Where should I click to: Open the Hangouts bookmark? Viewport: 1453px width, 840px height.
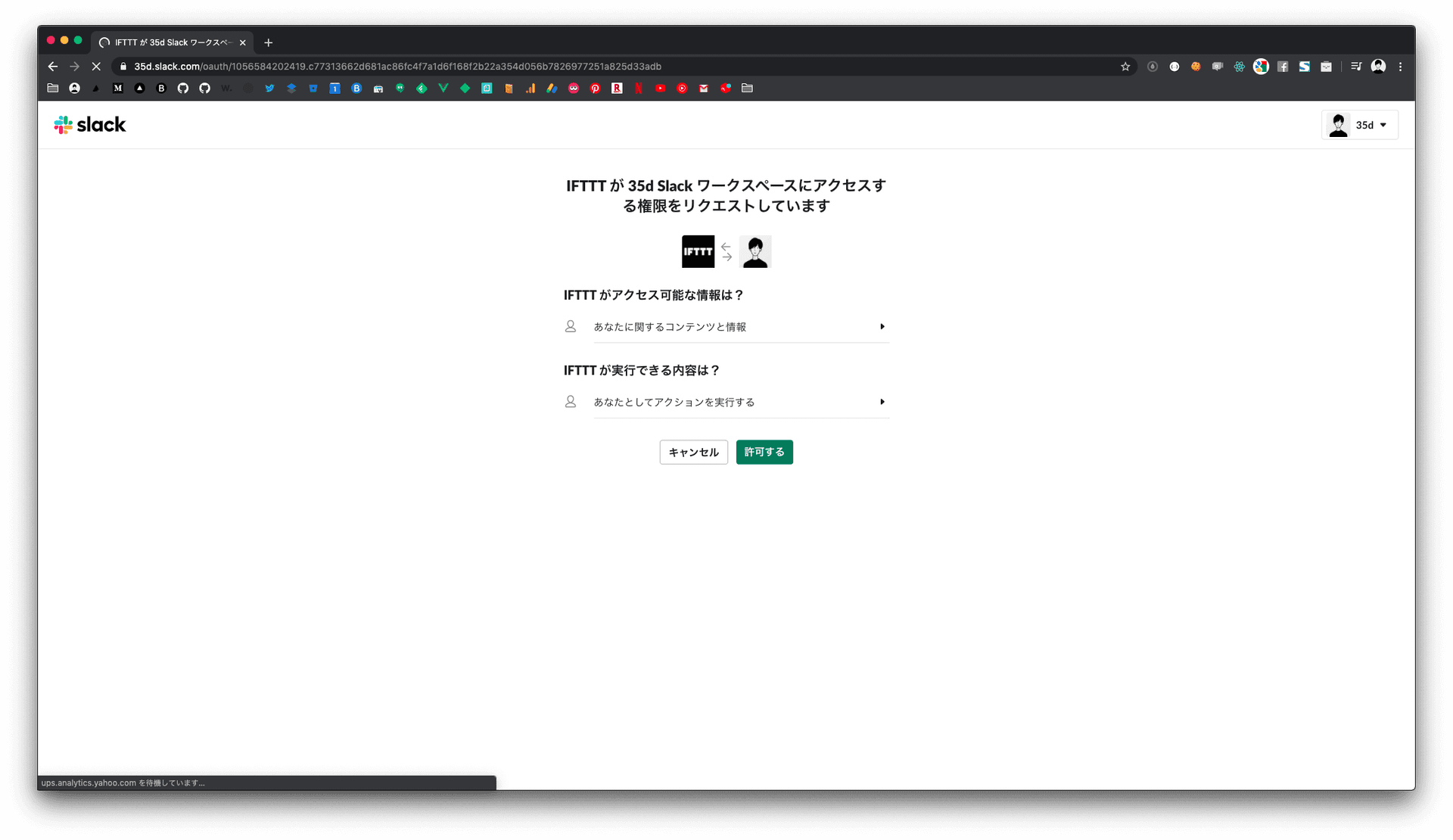tap(400, 89)
